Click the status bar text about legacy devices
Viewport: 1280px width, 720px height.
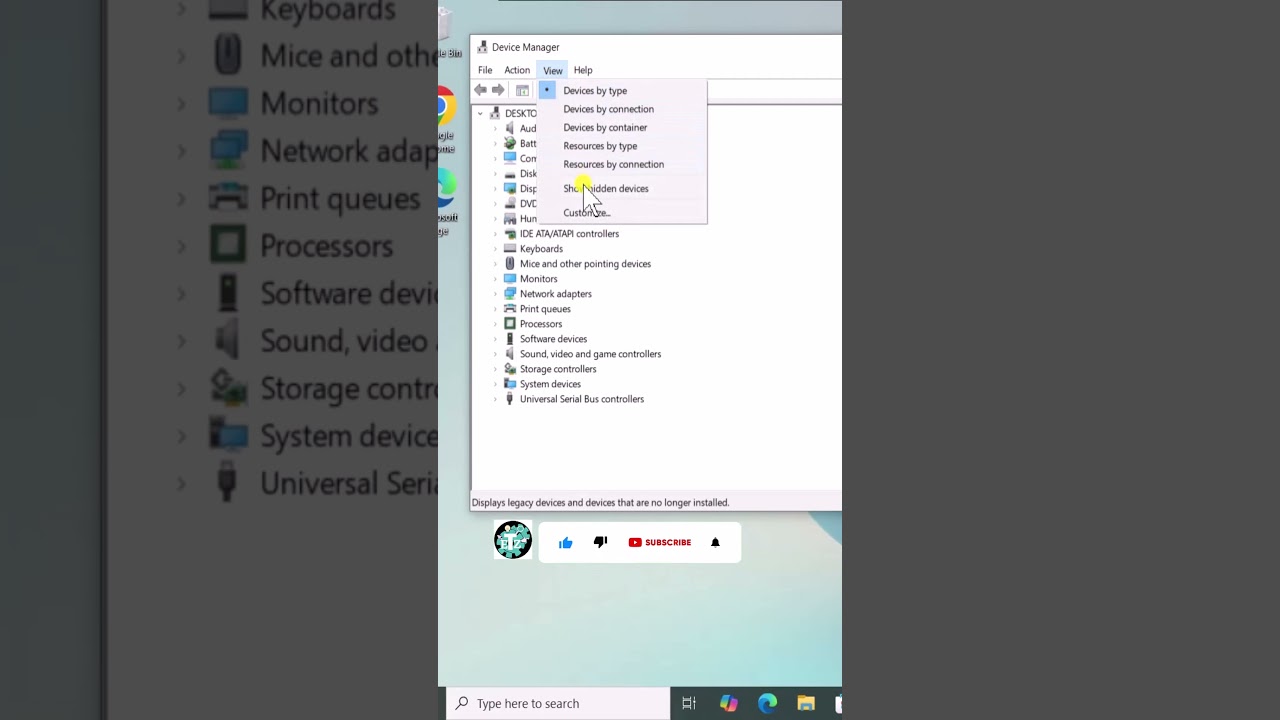pyautogui.click(x=600, y=503)
